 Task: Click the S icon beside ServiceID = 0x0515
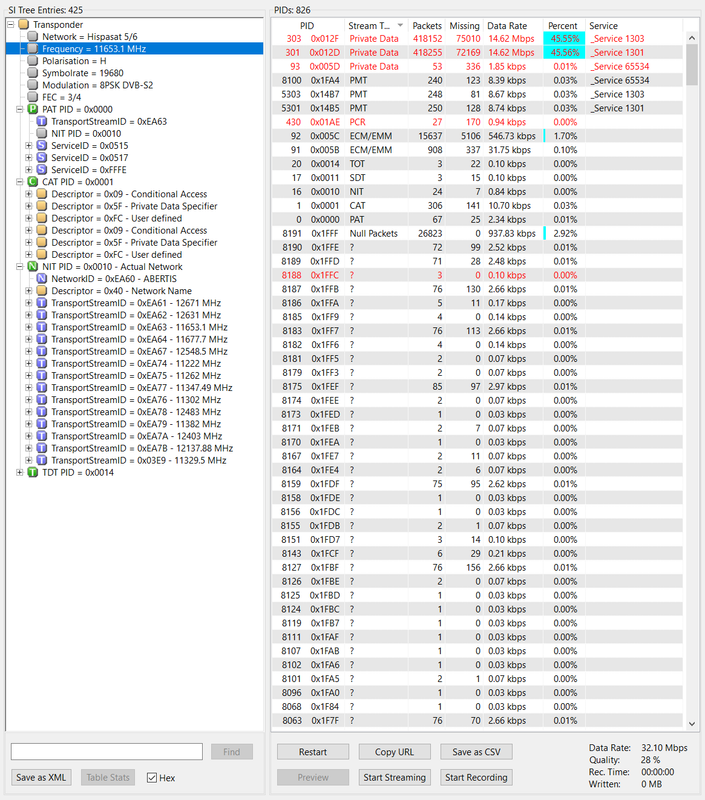coord(42,145)
